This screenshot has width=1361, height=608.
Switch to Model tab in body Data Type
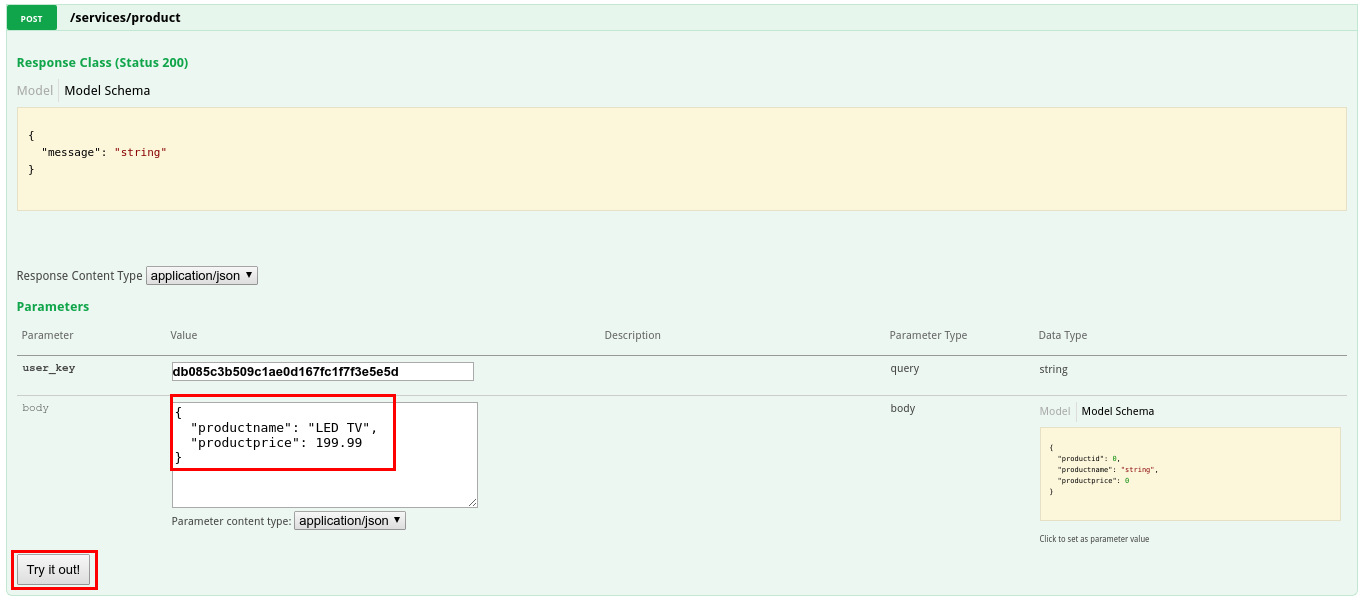coord(1055,412)
